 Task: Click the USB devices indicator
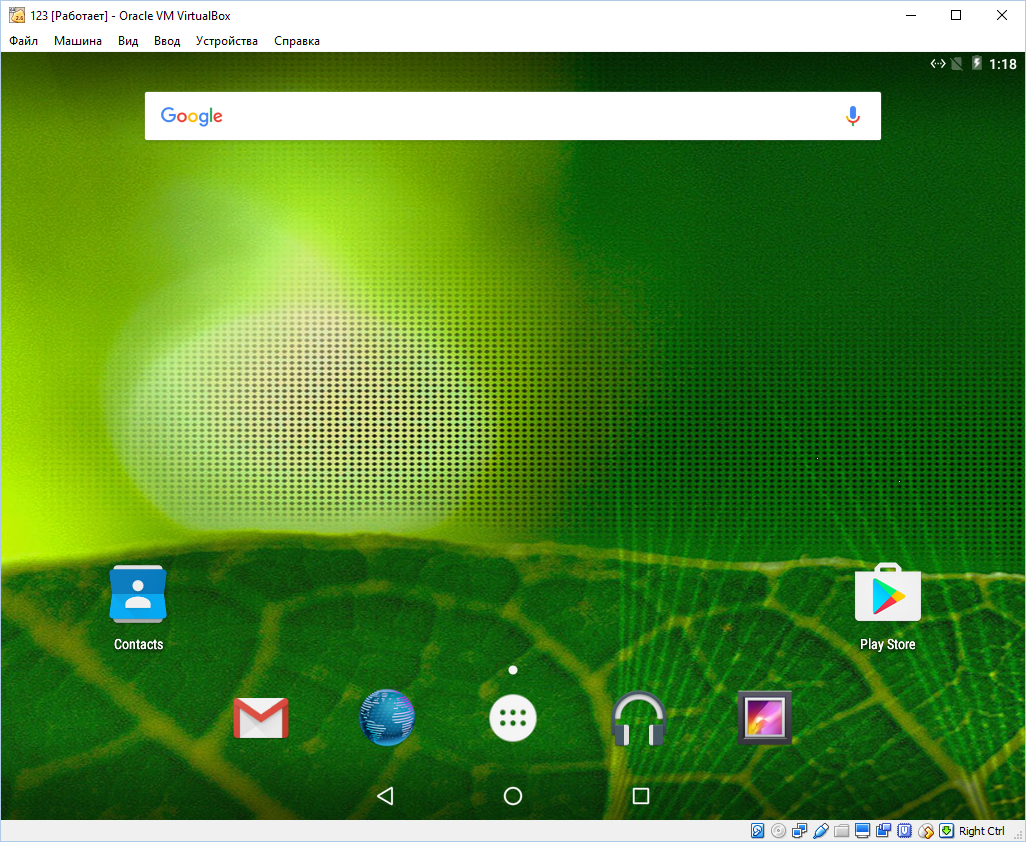tap(820, 831)
